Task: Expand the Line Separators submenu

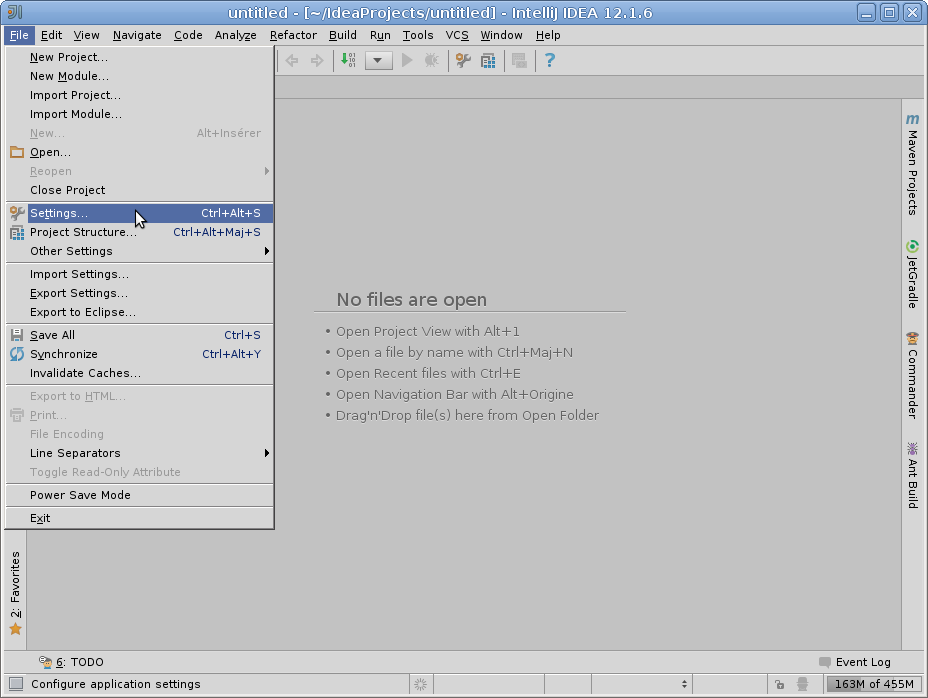Action: pyautogui.click(x=140, y=453)
